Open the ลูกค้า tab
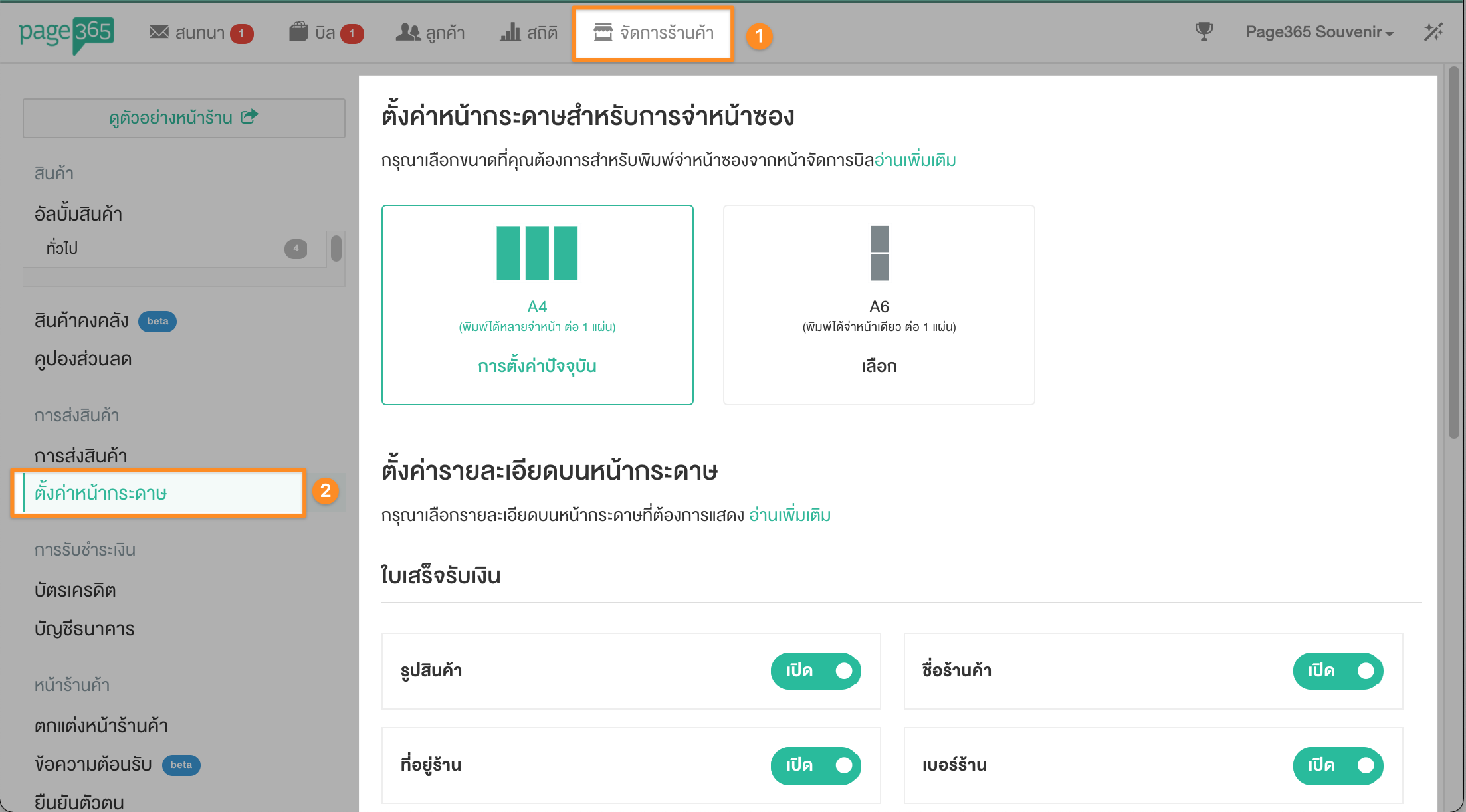Screen dimensions: 1466x812 [x=431, y=33]
